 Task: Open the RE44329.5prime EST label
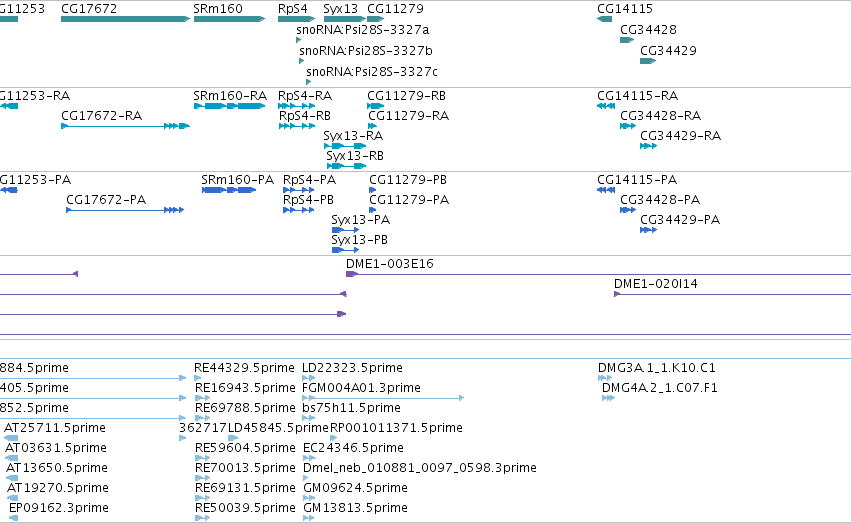tap(244, 368)
